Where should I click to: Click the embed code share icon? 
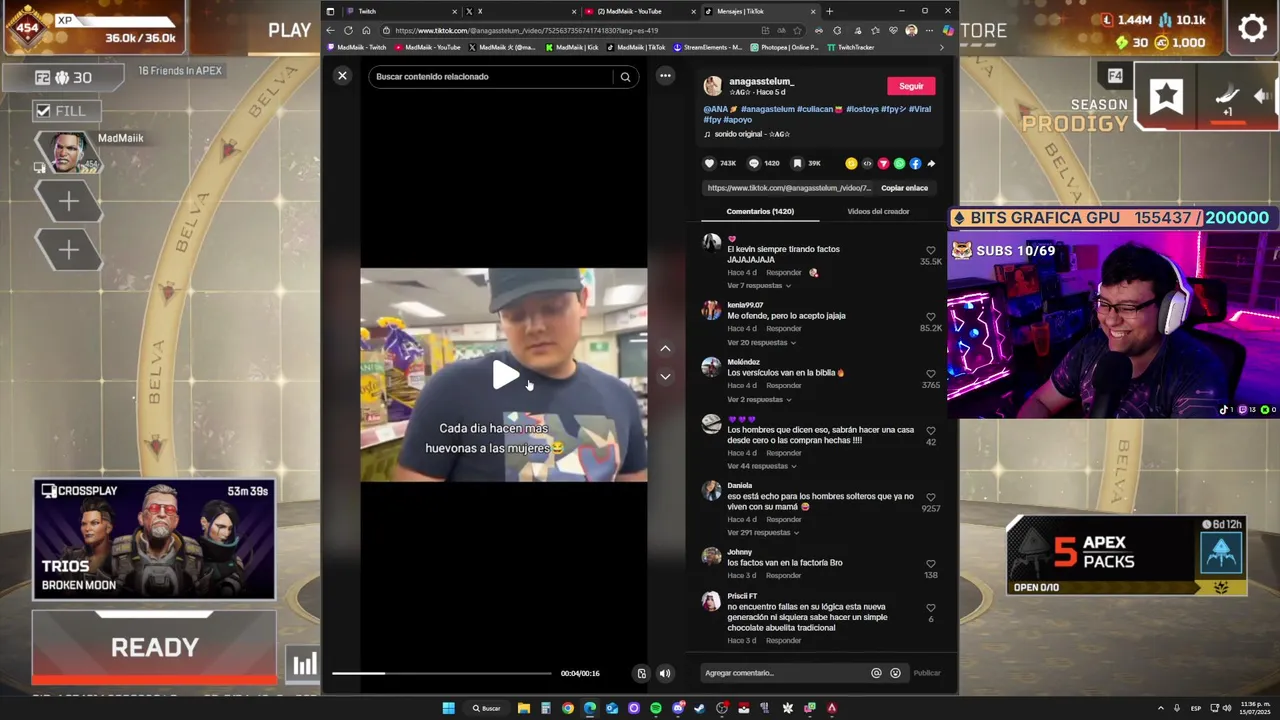pyautogui.click(x=867, y=163)
